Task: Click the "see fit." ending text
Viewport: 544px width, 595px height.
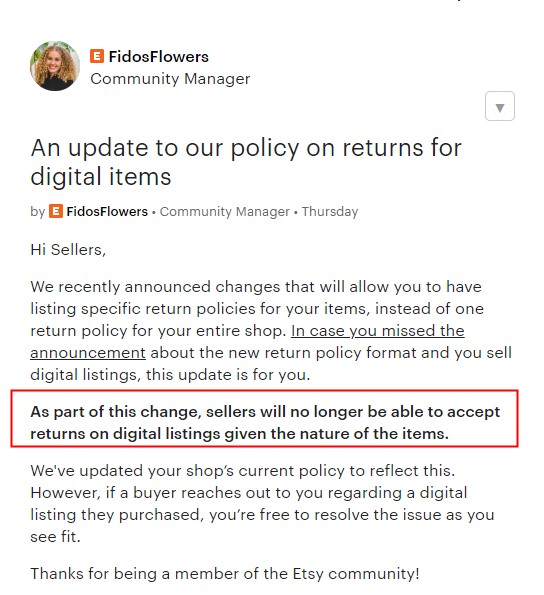Action: (55, 537)
